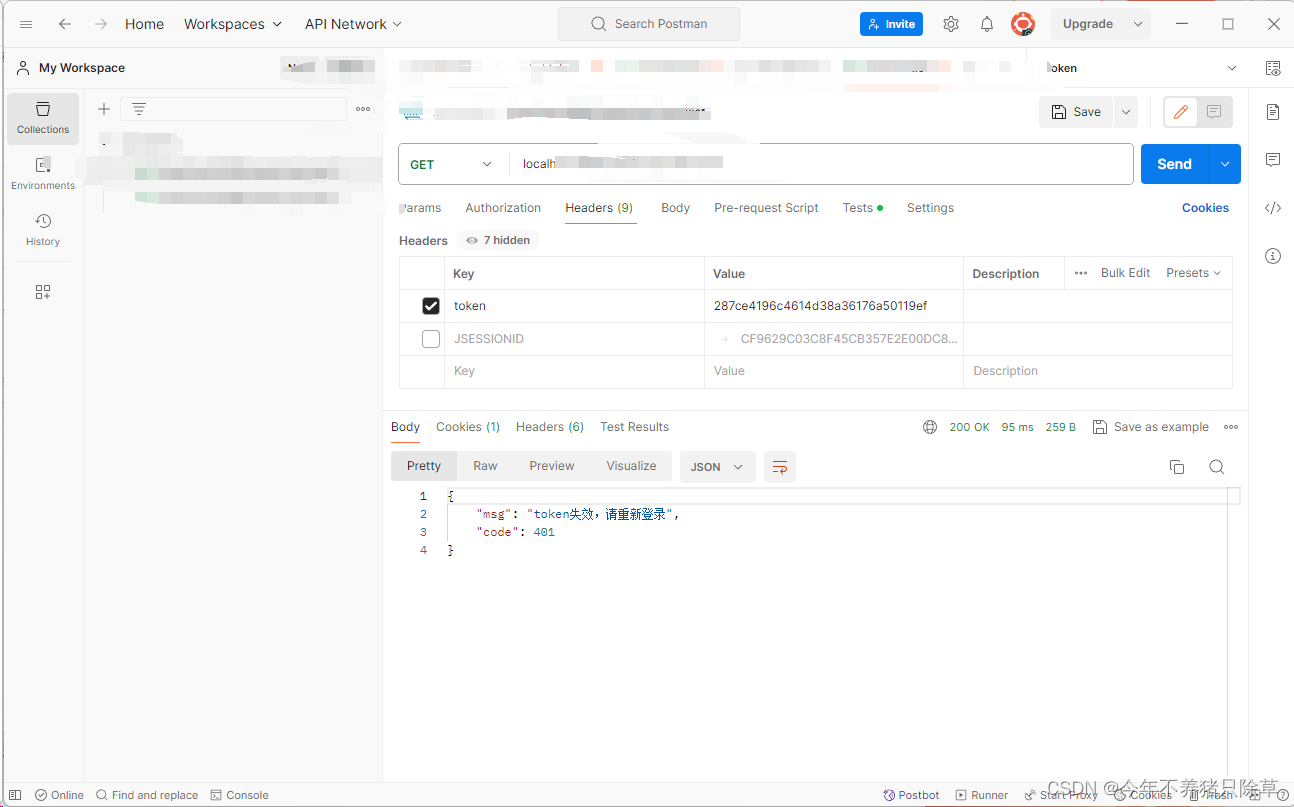The width and height of the screenshot is (1294, 807).
Task: Open collections three-dot options menu
Action: coord(363,109)
